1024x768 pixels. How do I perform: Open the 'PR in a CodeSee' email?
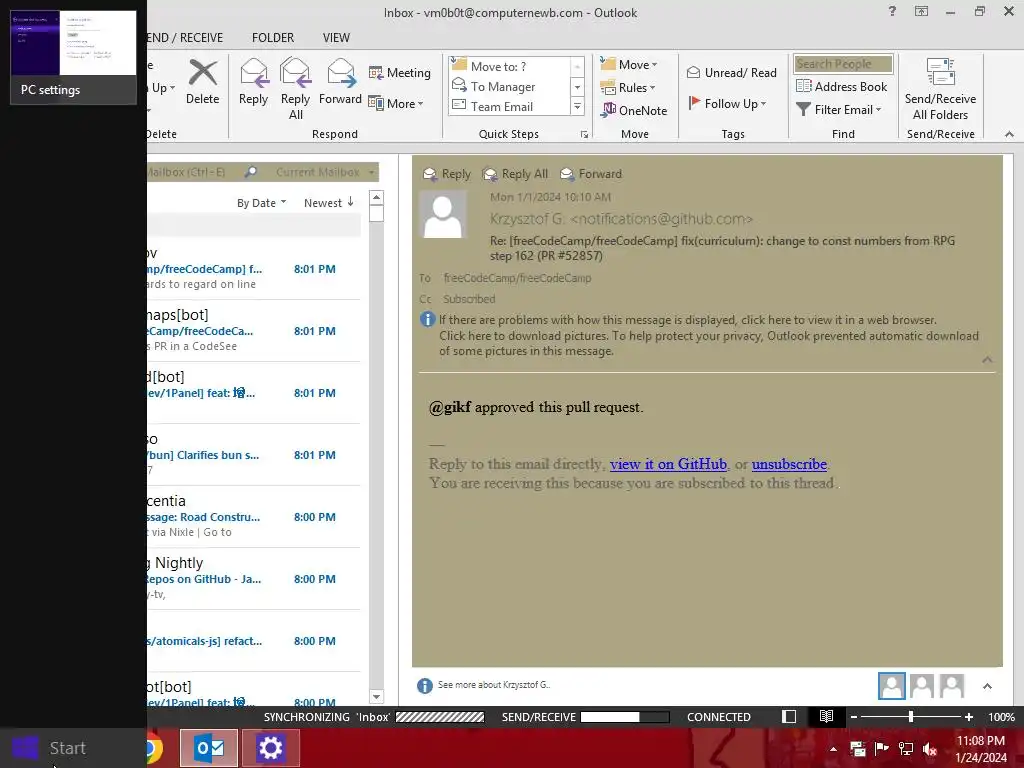tap(253, 330)
